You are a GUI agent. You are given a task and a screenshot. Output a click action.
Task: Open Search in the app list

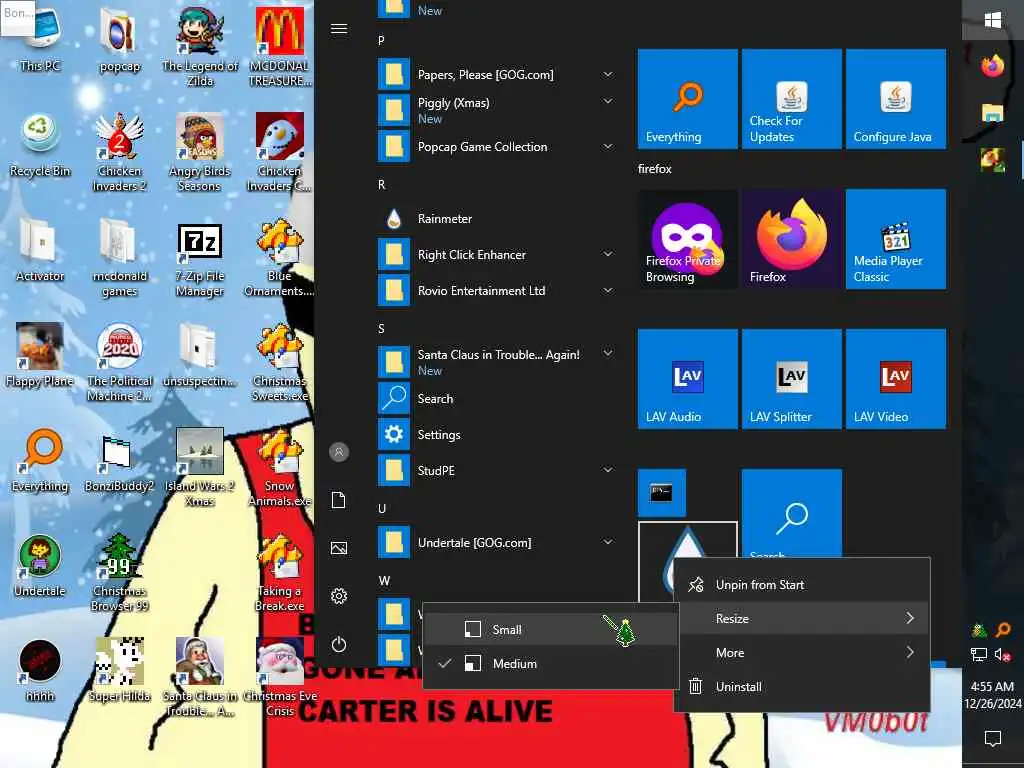coord(496,398)
